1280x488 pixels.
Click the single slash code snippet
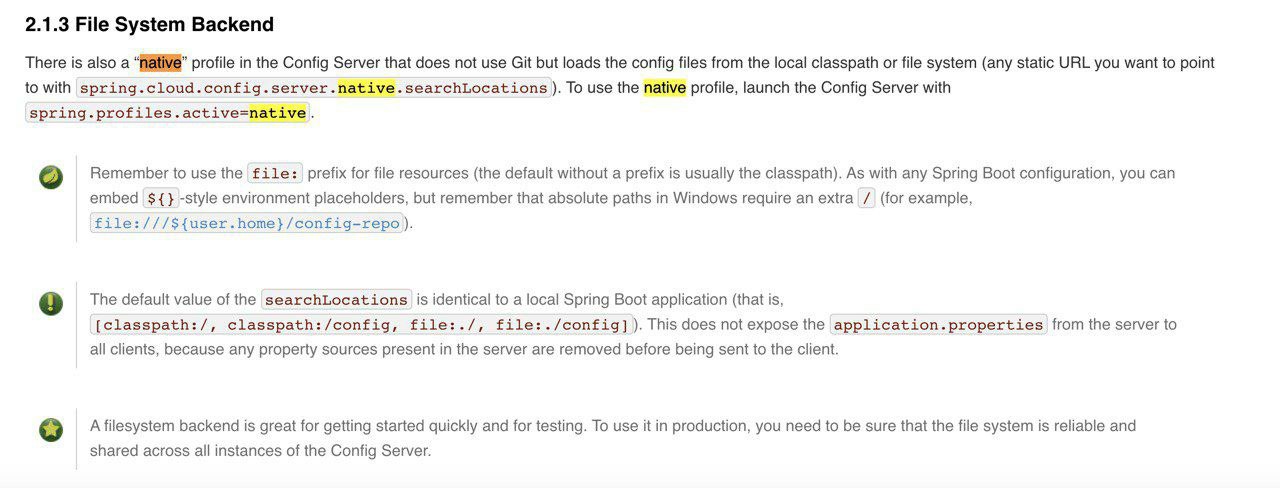tap(866, 198)
